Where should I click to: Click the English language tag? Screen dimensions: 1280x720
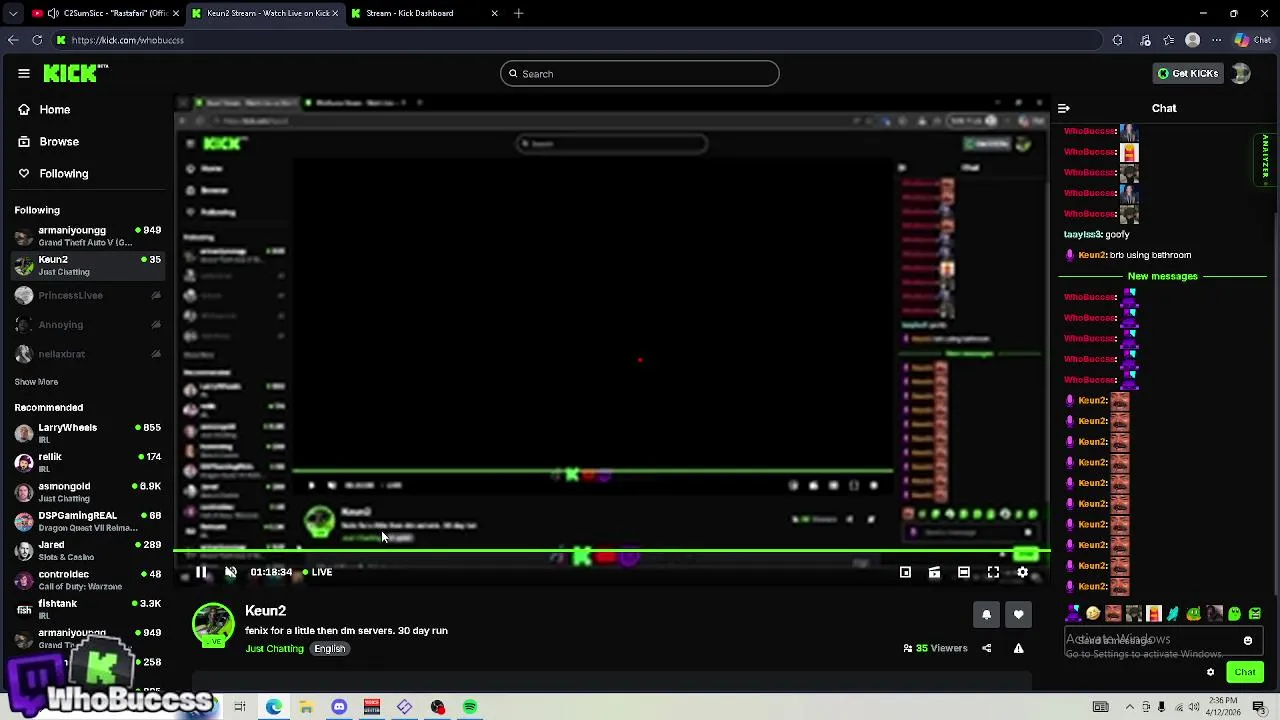[329, 649]
